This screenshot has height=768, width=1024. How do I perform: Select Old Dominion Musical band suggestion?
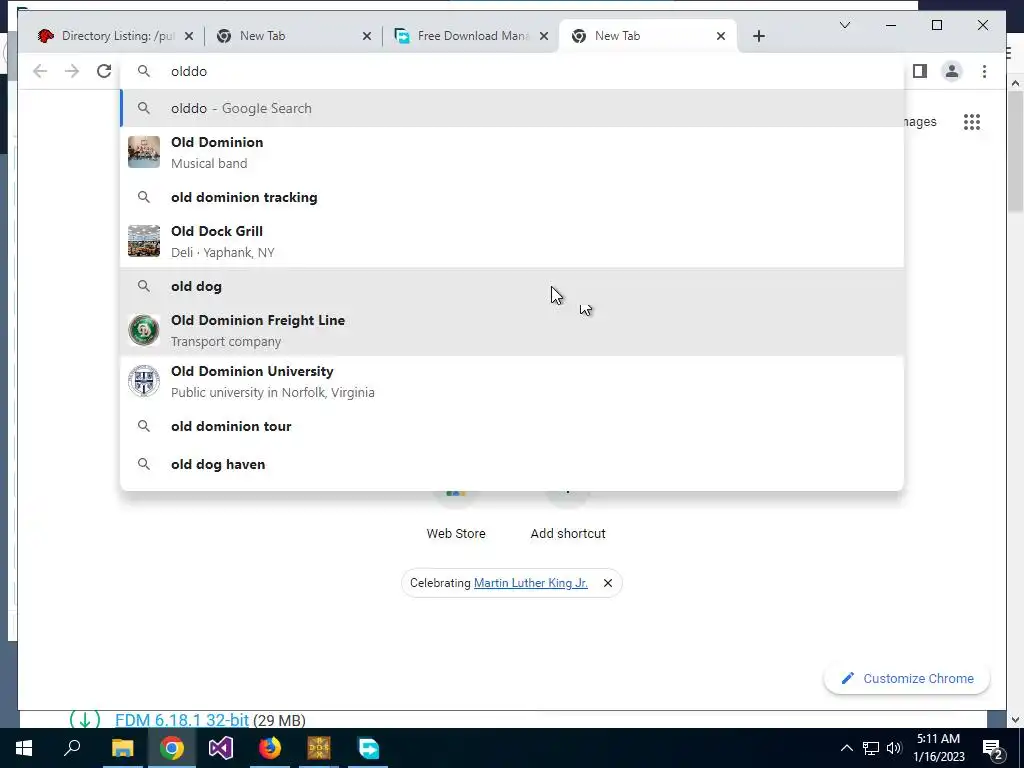(512, 152)
